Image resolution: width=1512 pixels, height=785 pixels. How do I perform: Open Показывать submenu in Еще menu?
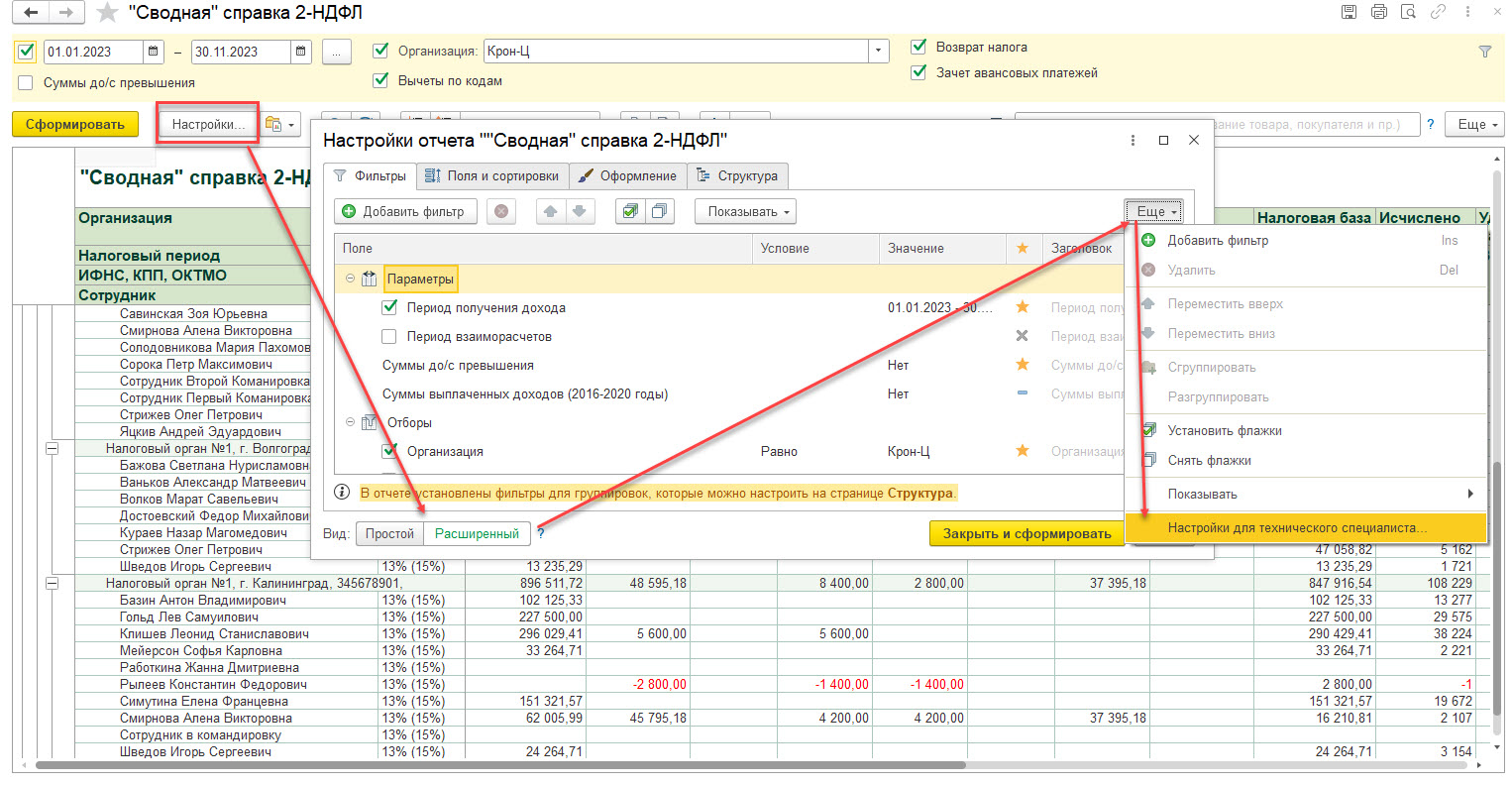(1306, 494)
